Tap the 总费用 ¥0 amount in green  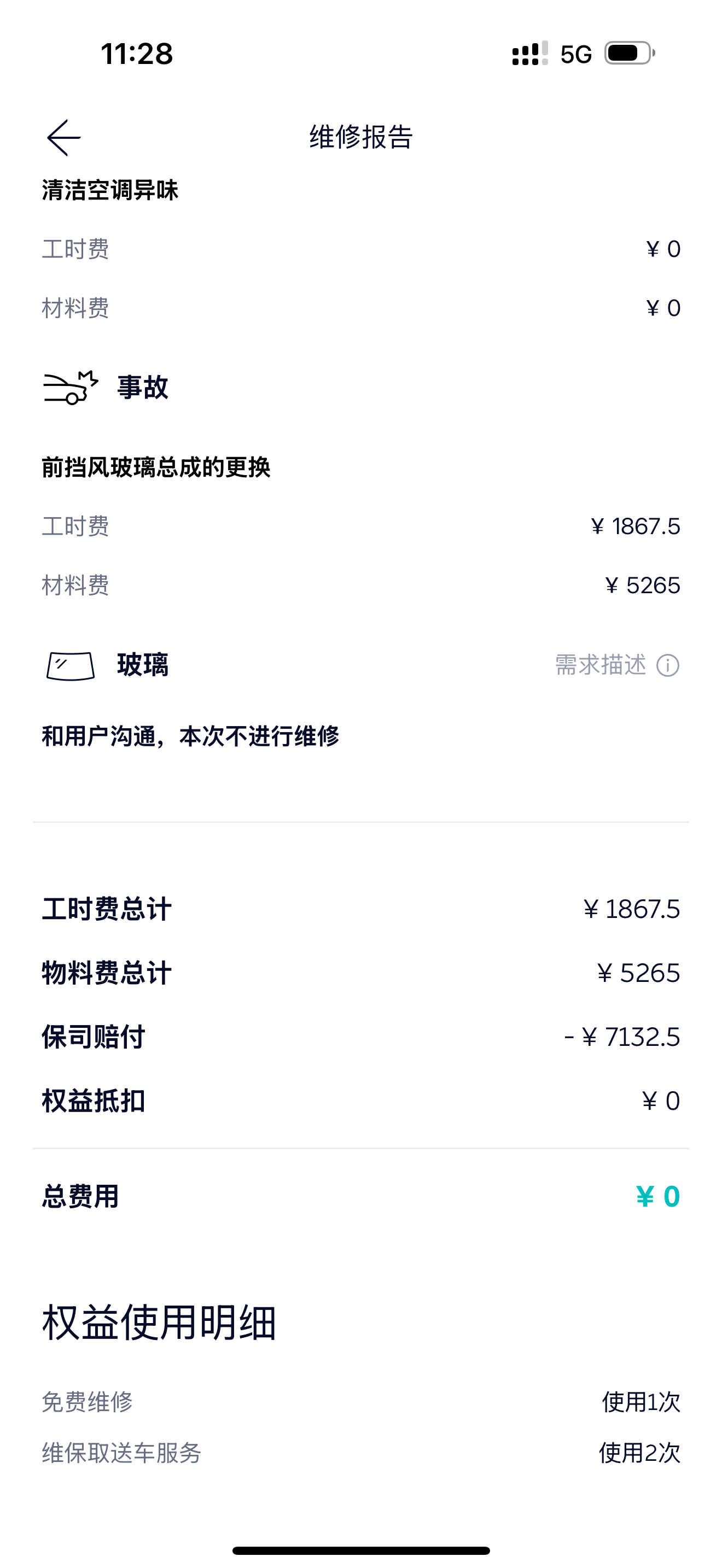[x=658, y=1196]
